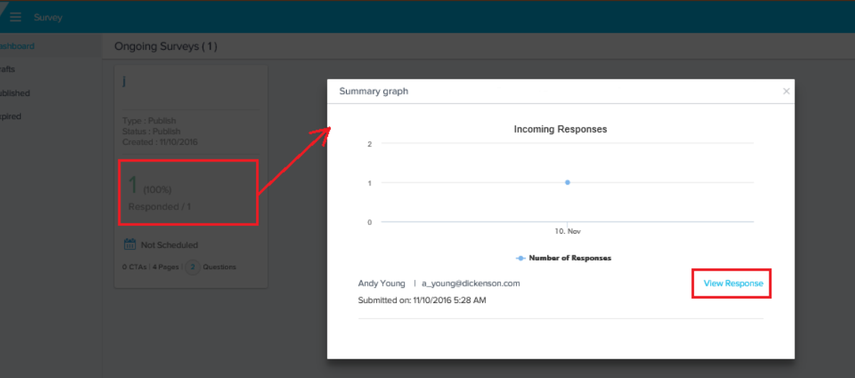Click the calendar icon beside Not Scheduled

point(130,244)
